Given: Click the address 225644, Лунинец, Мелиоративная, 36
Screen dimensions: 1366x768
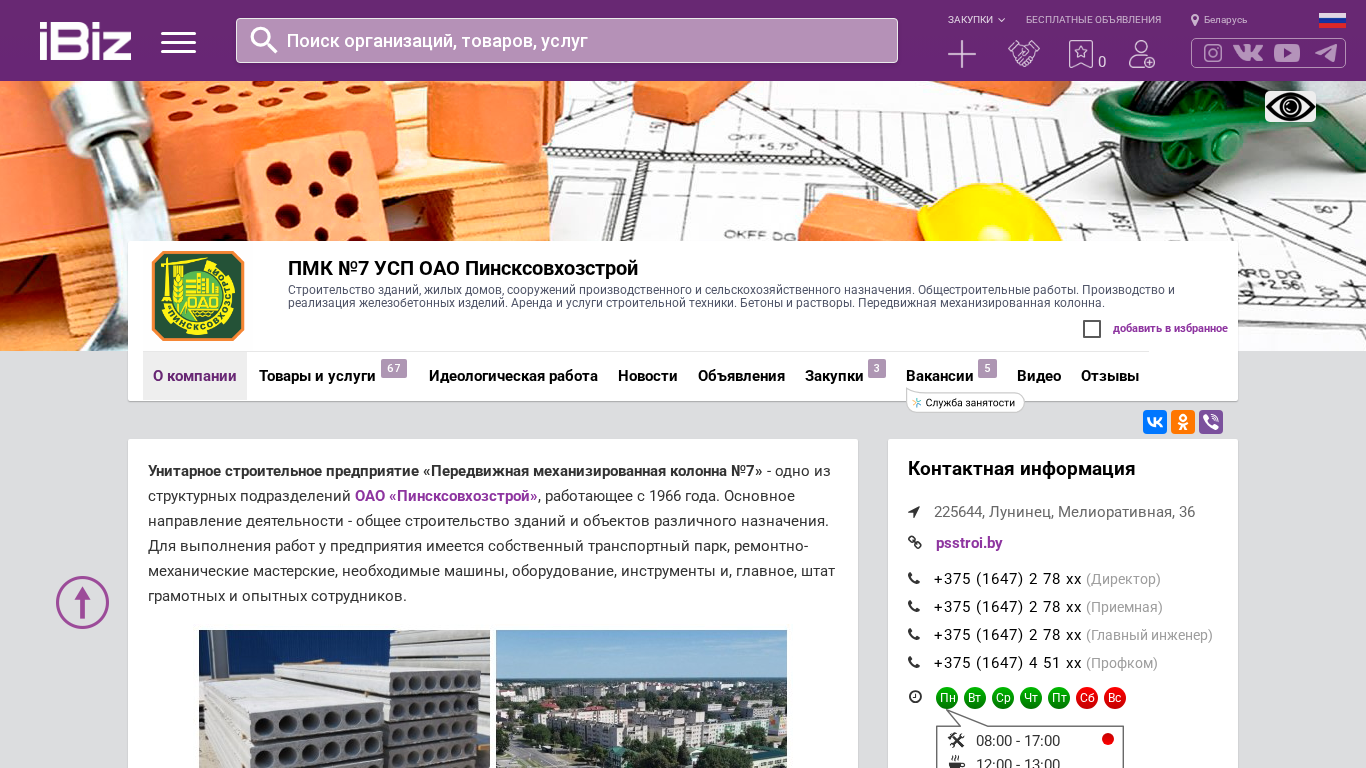Looking at the screenshot, I should click(1064, 512).
